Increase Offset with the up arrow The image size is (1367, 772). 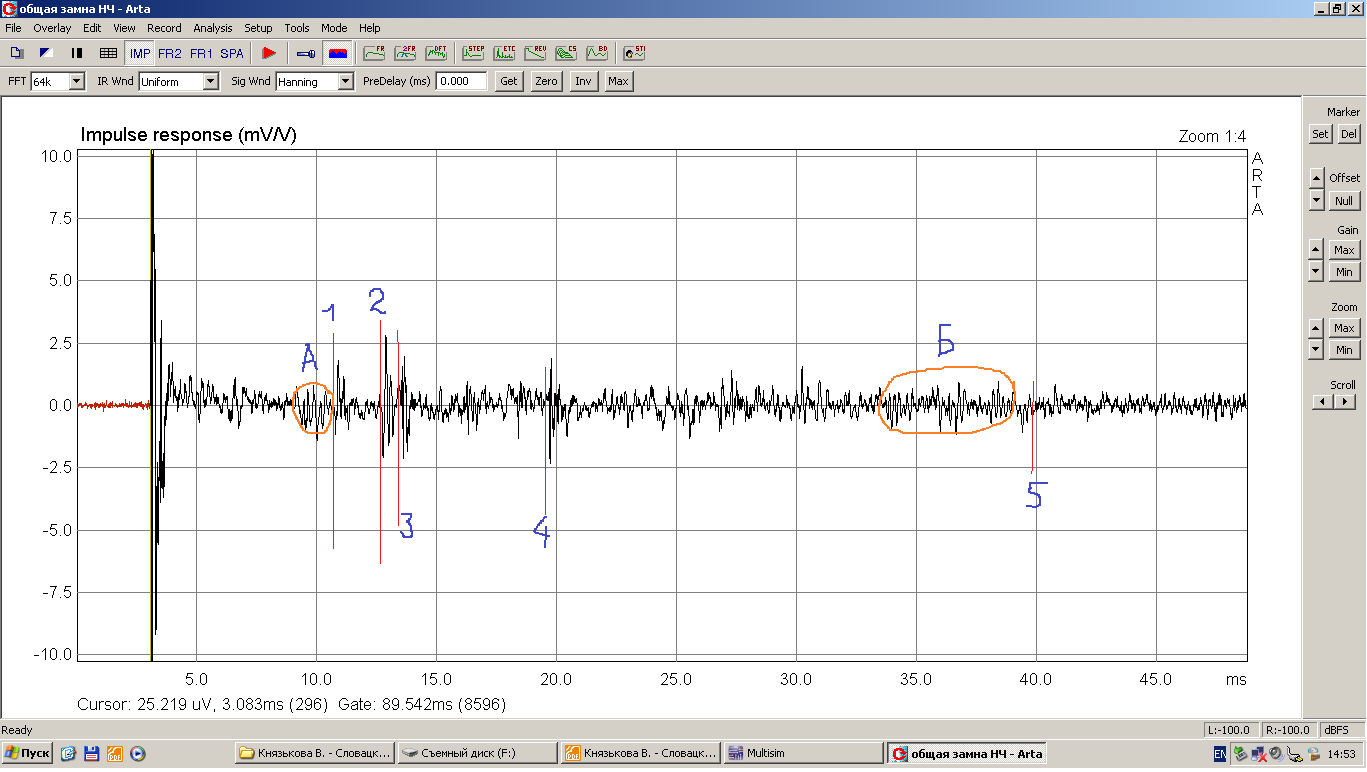tap(1316, 177)
